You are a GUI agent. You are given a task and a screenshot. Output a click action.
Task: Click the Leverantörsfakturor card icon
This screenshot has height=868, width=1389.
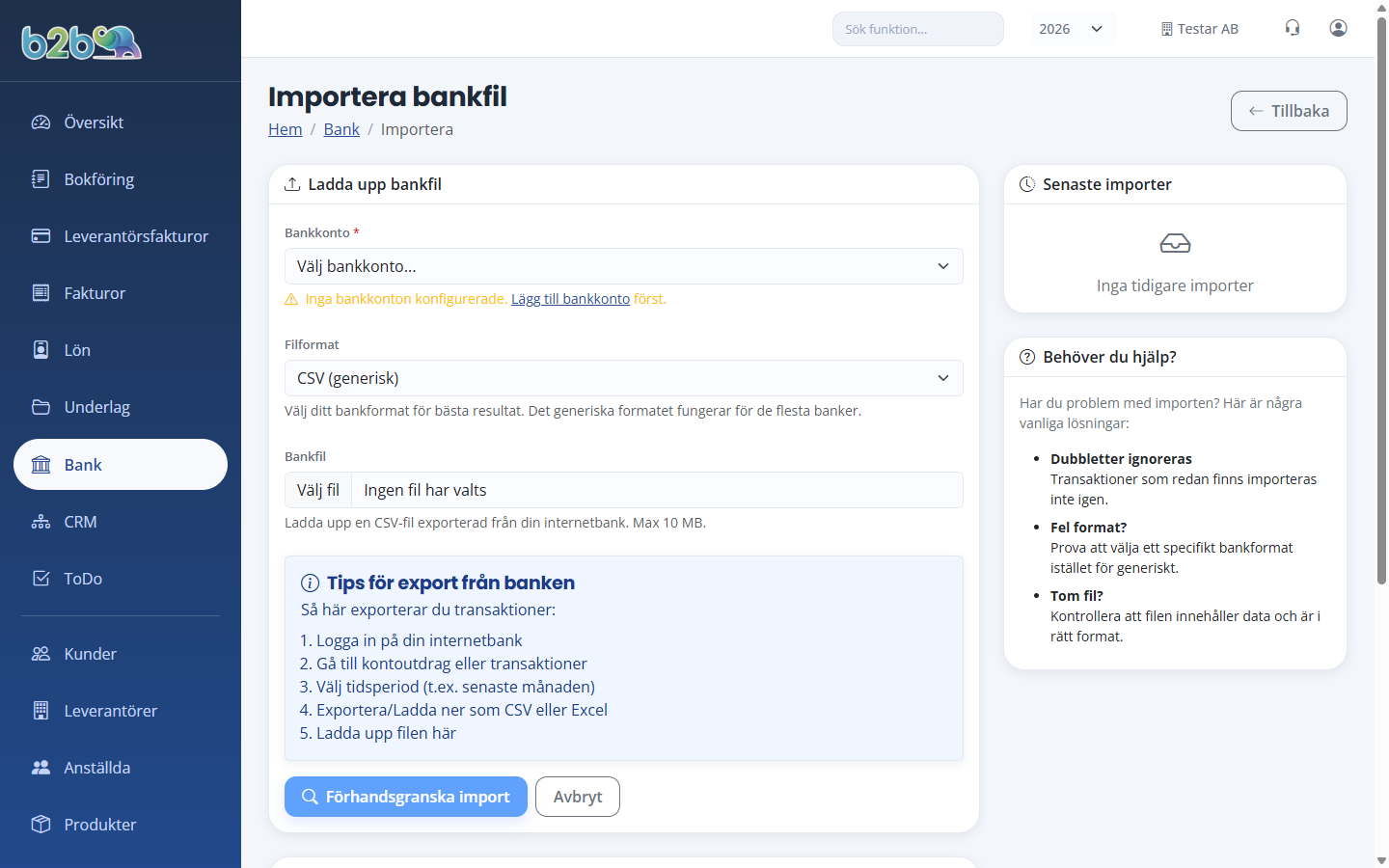[x=41, y=235]
